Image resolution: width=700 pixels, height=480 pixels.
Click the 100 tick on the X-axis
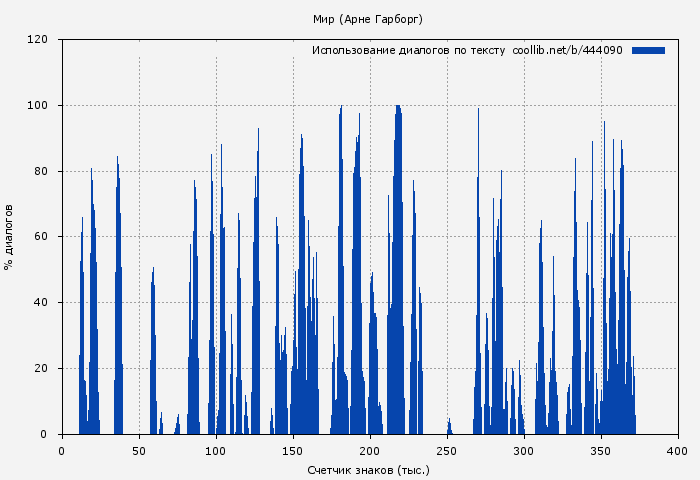click(216, 451)
